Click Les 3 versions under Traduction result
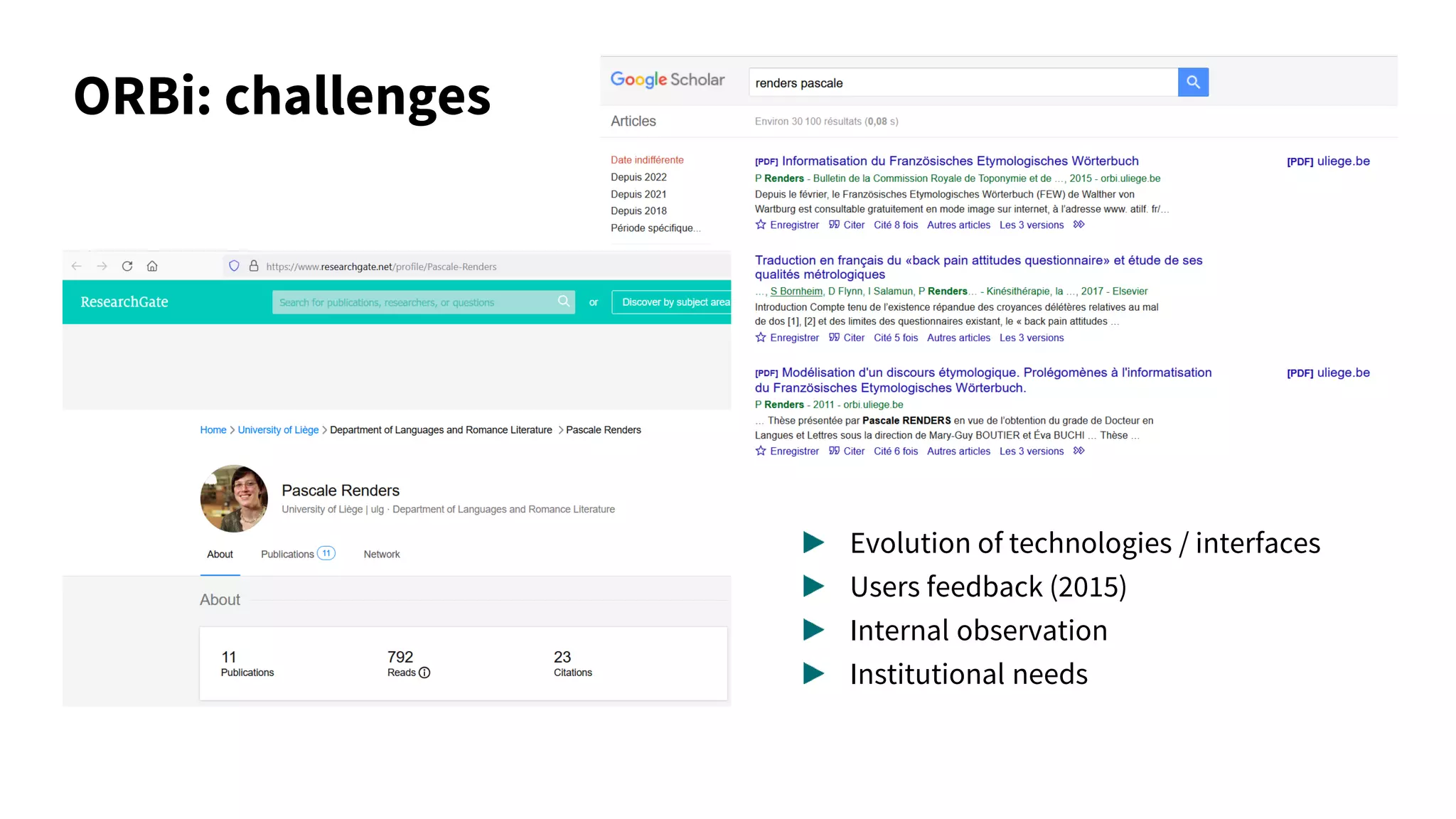1456x819 pixels. (1032, 338)
